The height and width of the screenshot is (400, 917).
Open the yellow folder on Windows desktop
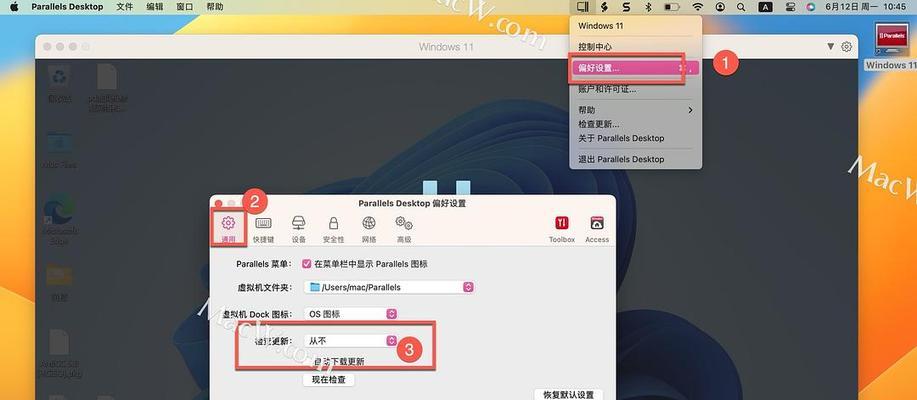pos(59,282)
